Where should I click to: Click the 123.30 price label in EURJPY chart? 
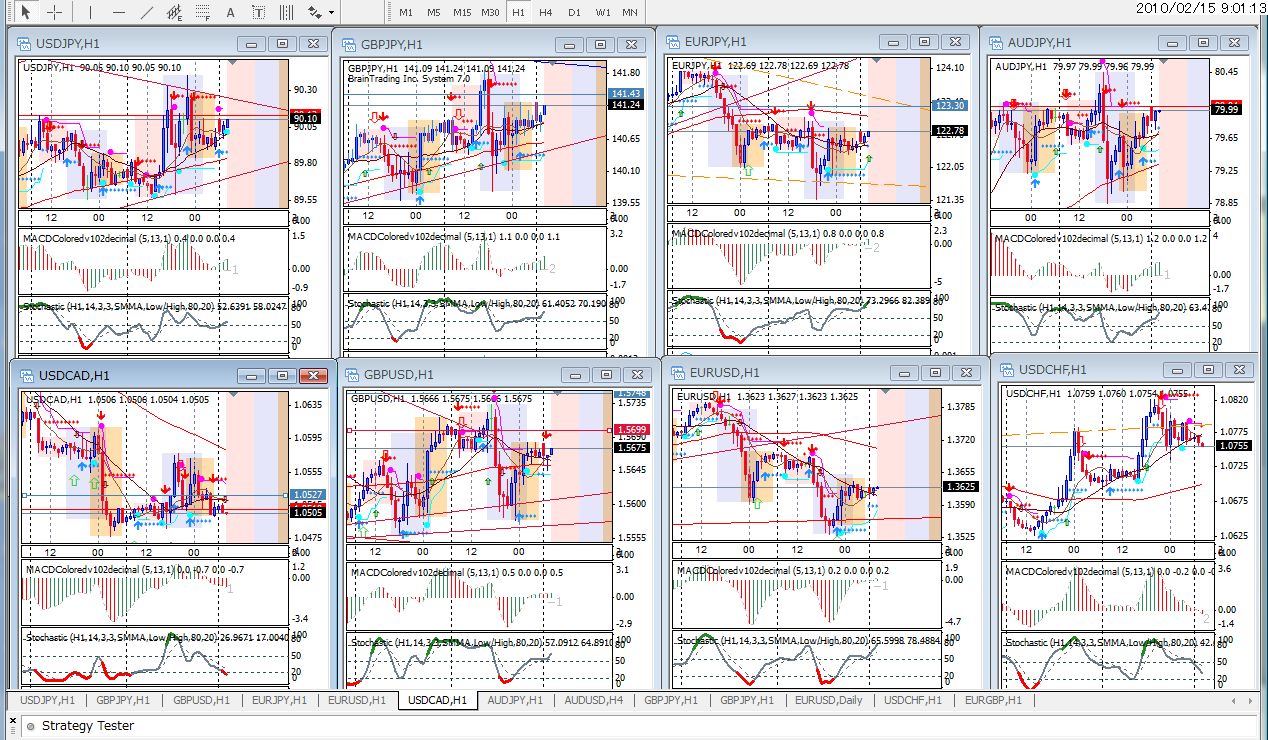tap(950, 105)
